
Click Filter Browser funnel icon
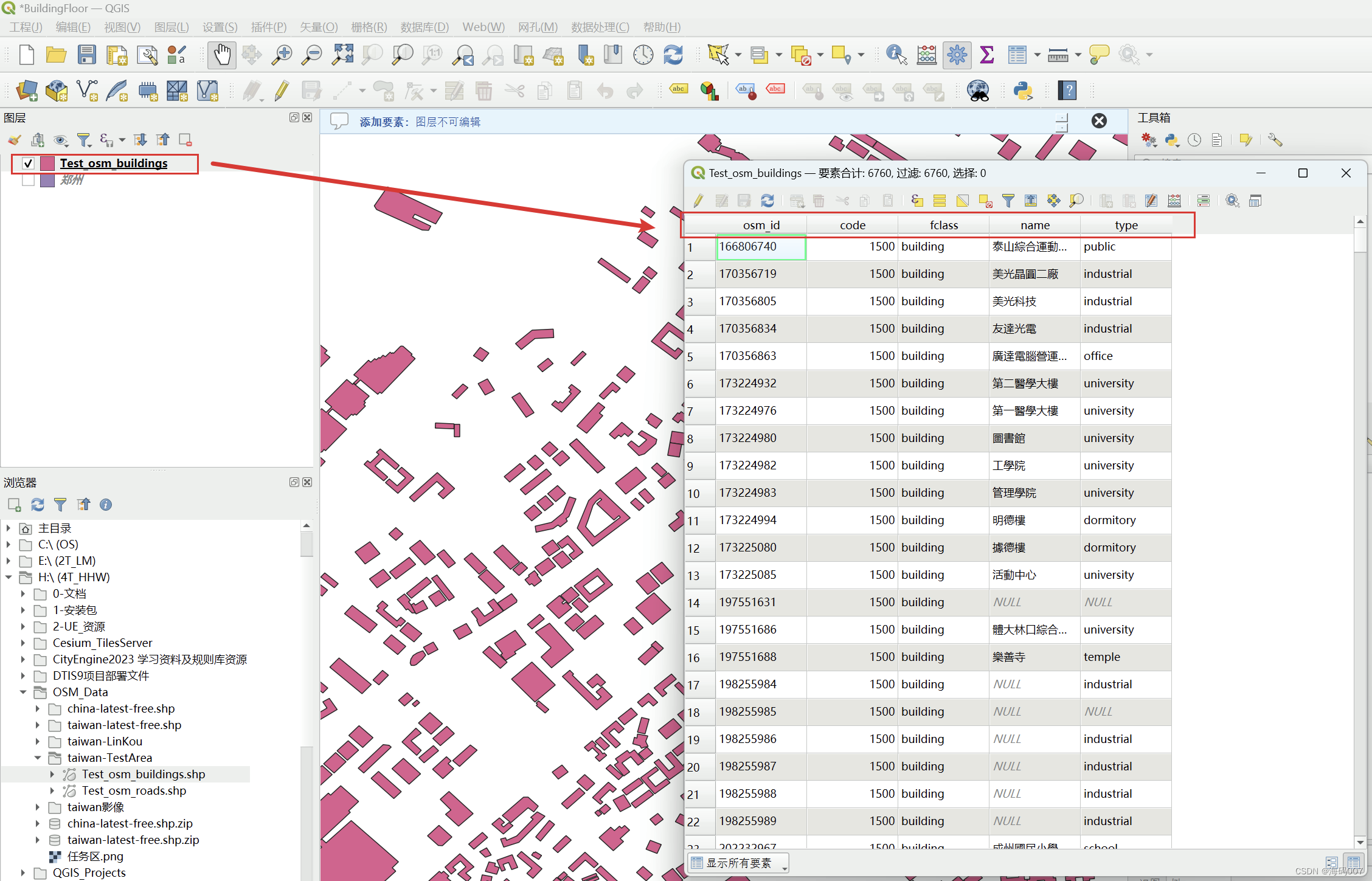click(60, 505)
